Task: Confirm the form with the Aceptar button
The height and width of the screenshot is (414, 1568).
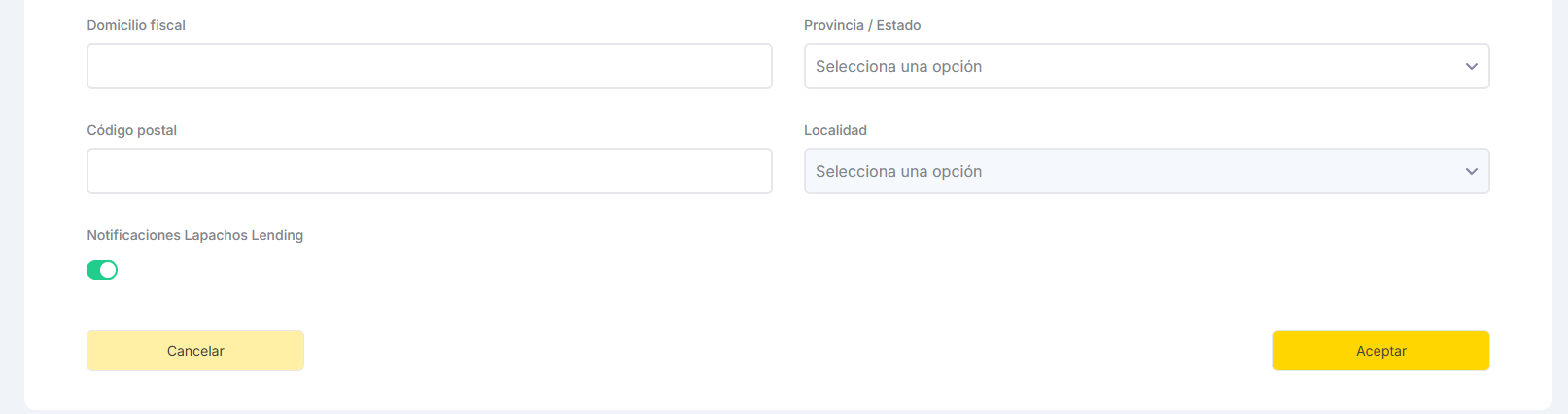Action: coord(1380,351)
